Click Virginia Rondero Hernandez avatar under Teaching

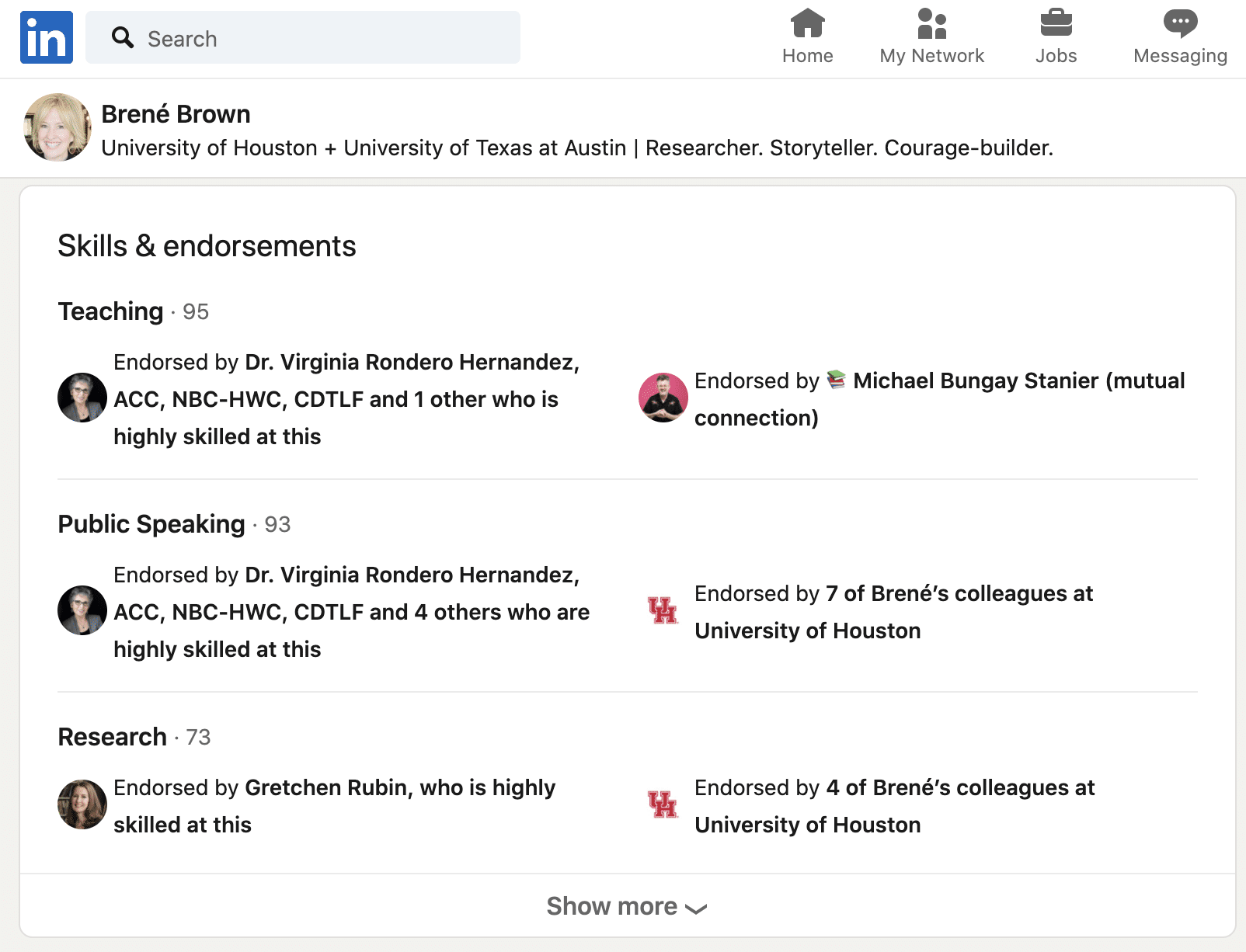click(82, 398)
